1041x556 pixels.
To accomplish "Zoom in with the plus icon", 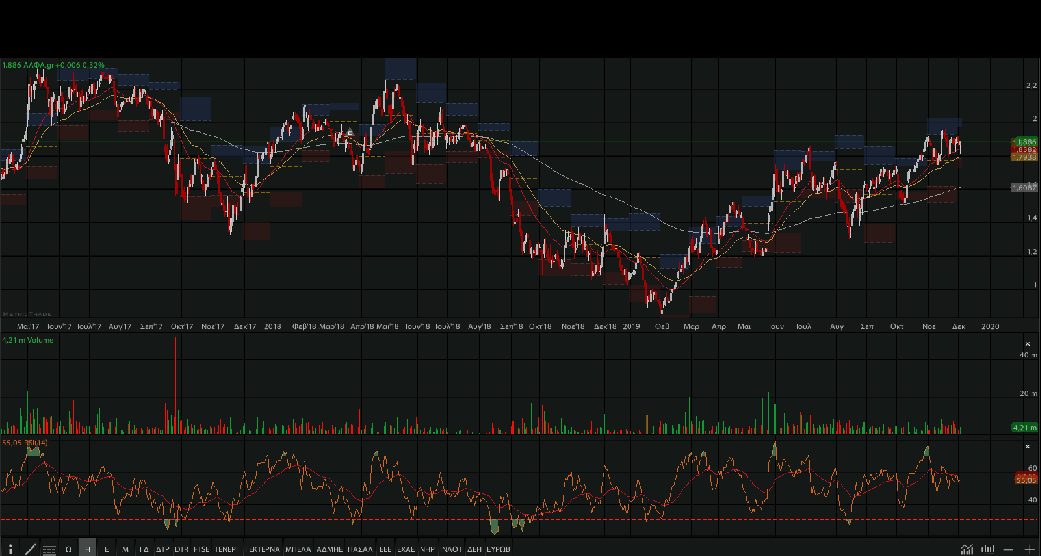I will coord(1029,549).
